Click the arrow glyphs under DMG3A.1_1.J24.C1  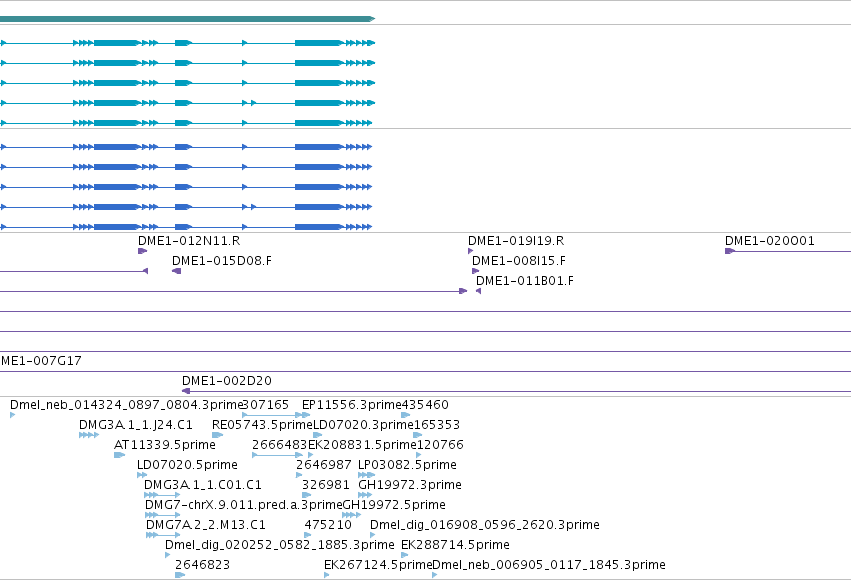coord(89,435)
